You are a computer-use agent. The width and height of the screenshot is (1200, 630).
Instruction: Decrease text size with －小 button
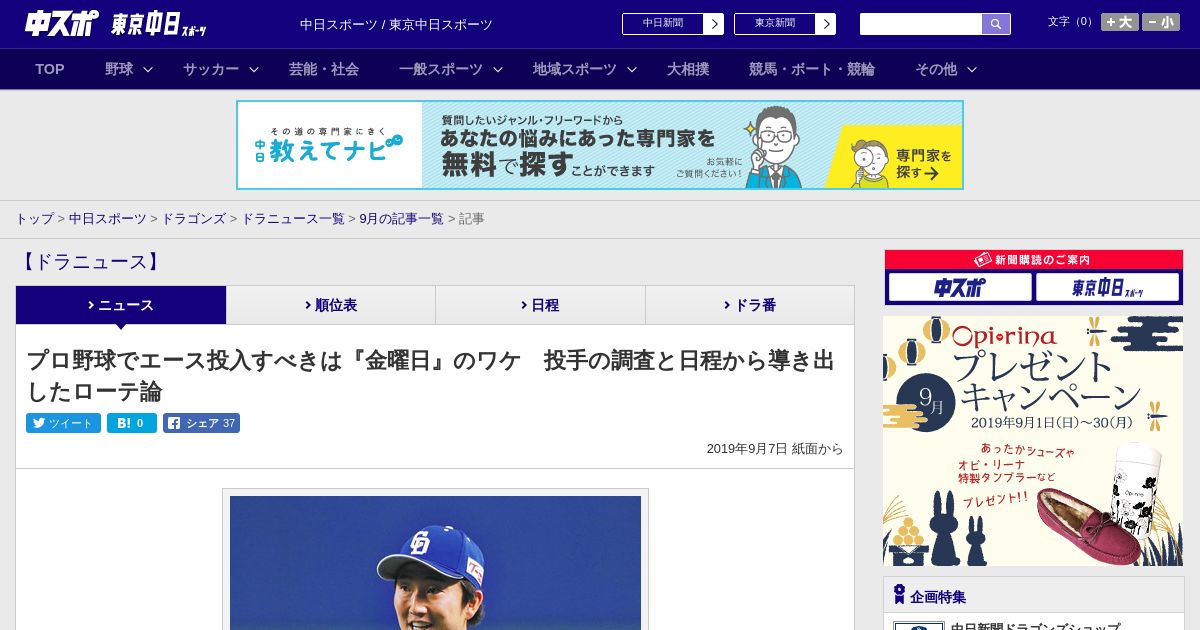1161,22
